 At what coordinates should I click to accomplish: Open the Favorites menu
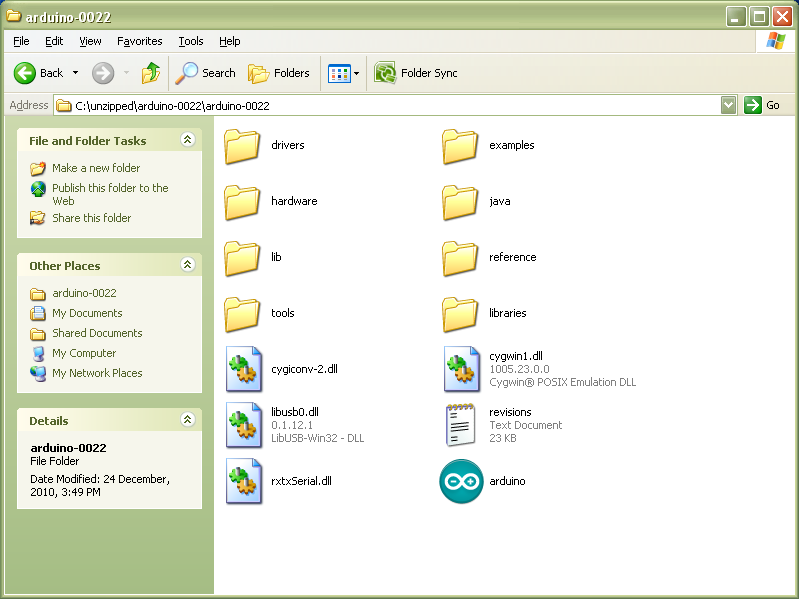click(139, 41)
